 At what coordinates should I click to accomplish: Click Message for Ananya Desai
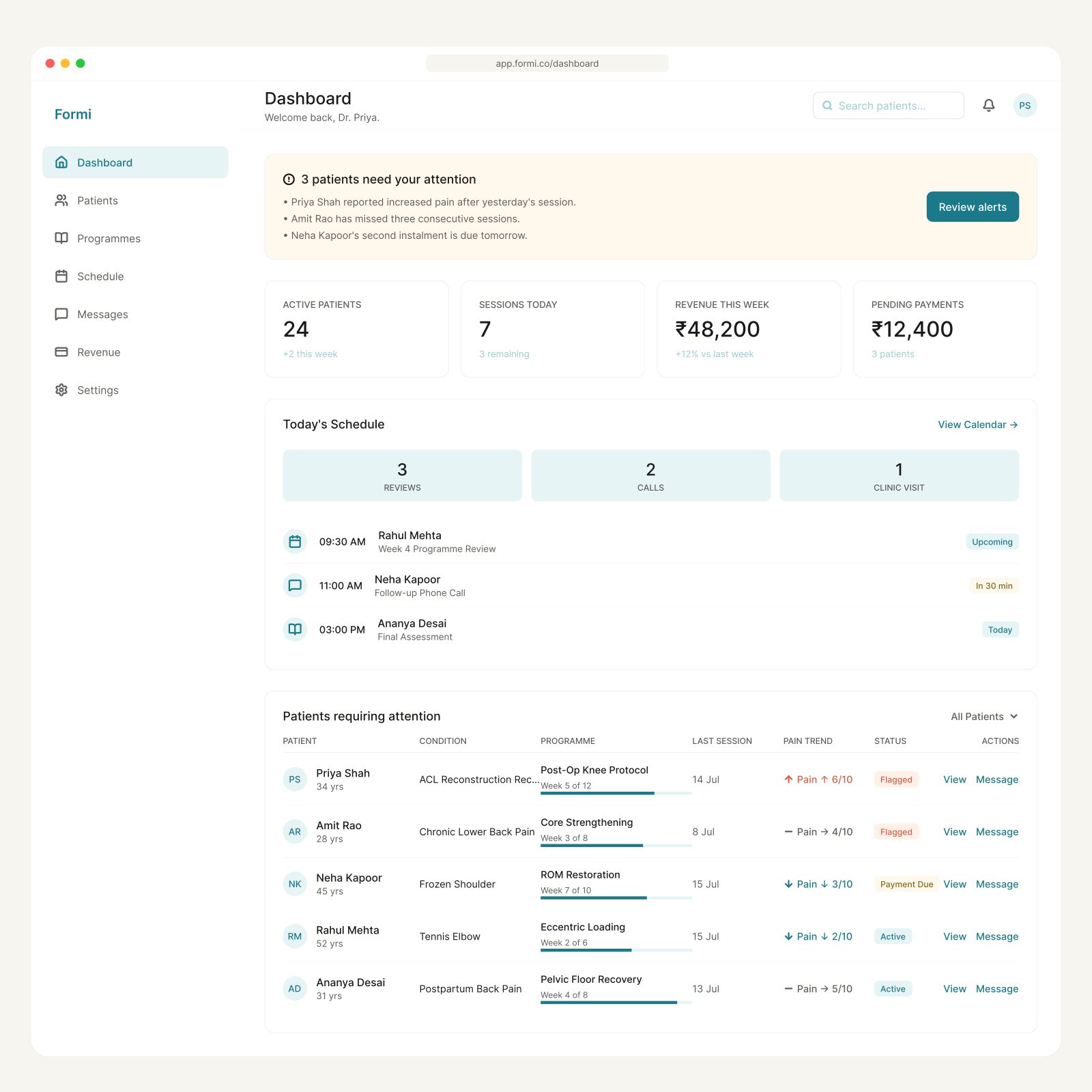997,989
